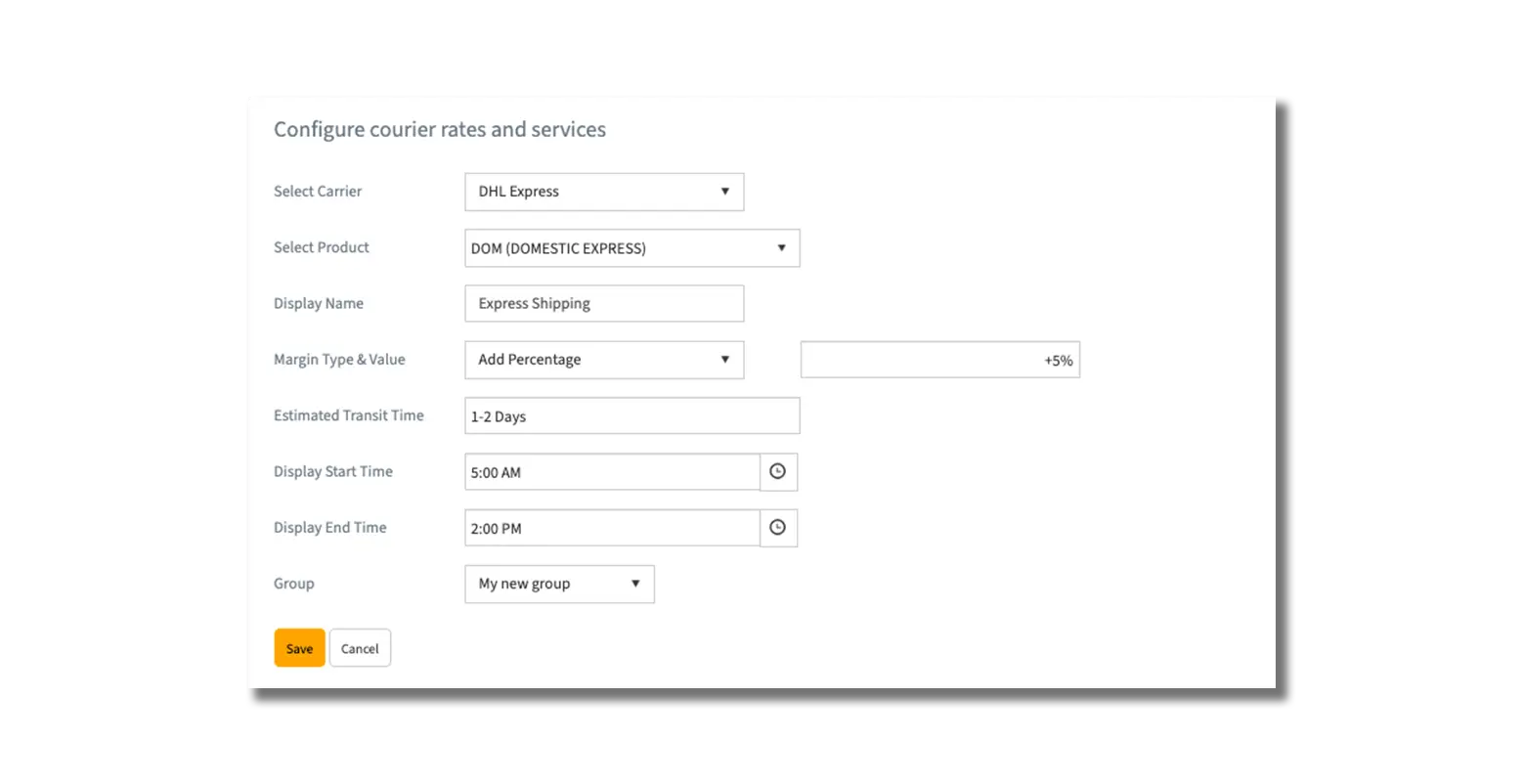This screenshot has height=784, width=1524.
Task: Open the Select Carrier dropdown showing DHL Express
Action: [603, 192]
